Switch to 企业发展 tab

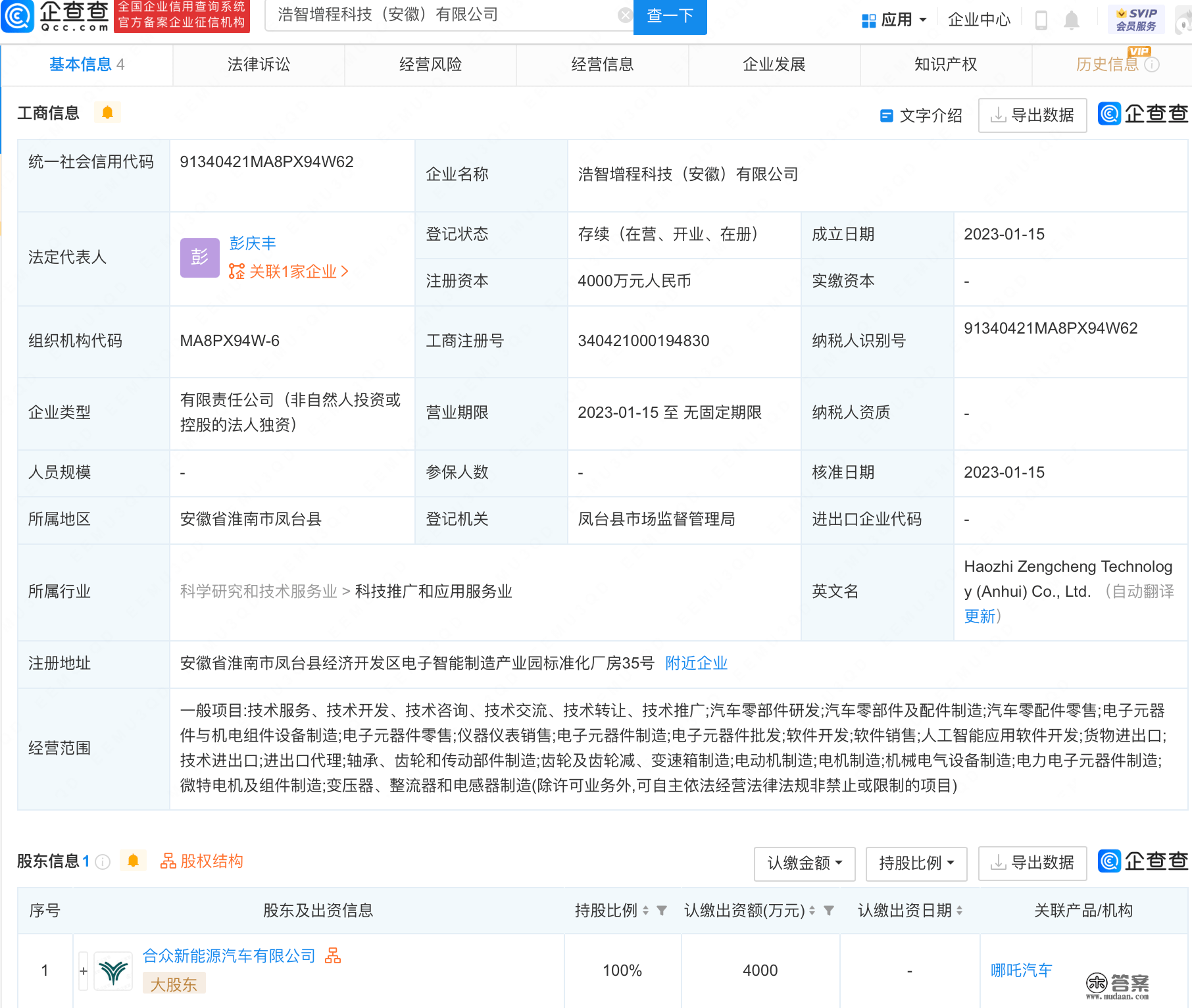(774, 64)
